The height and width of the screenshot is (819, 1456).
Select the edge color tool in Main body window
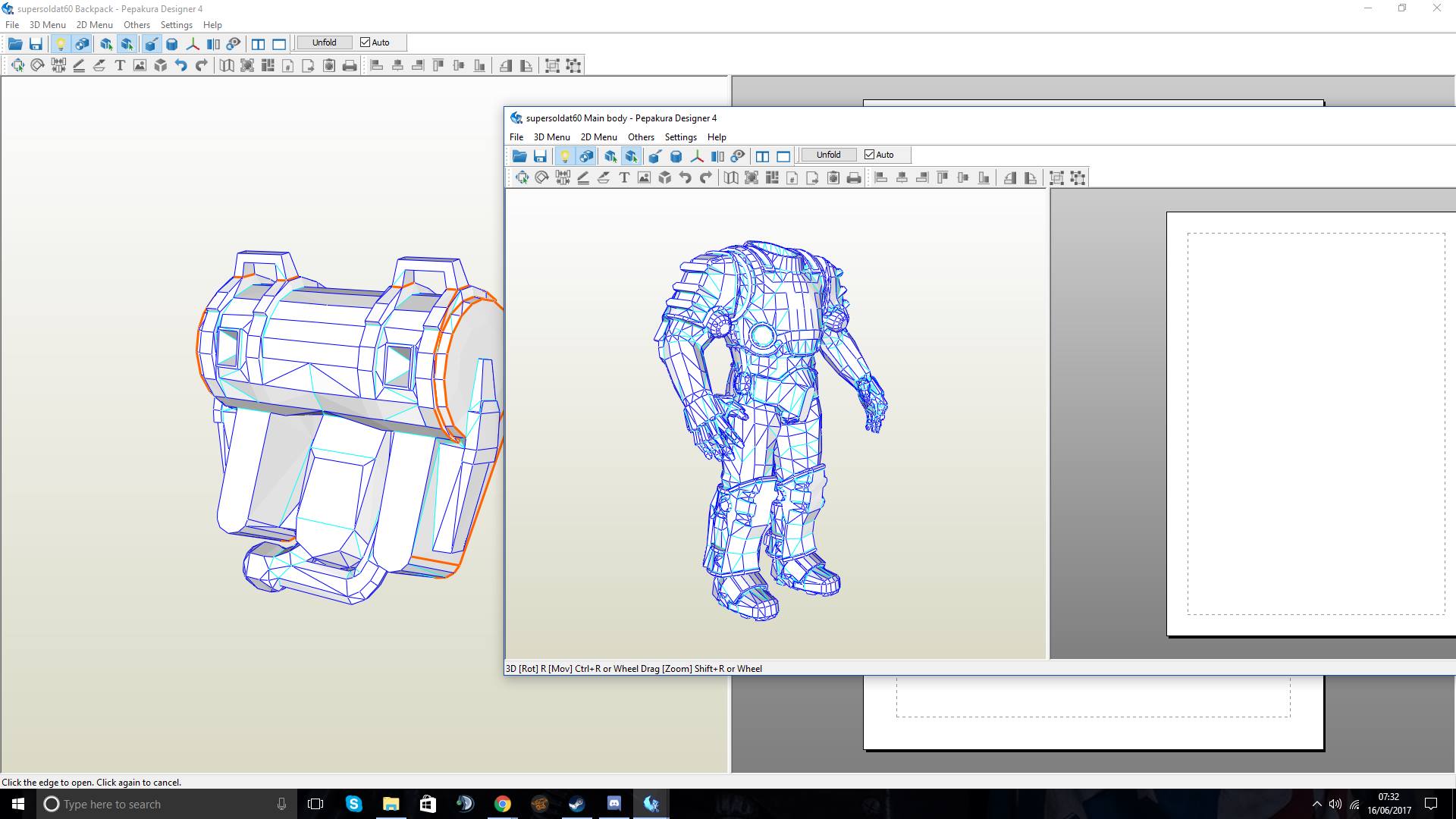pyautogui.click(x=583, y=177)
